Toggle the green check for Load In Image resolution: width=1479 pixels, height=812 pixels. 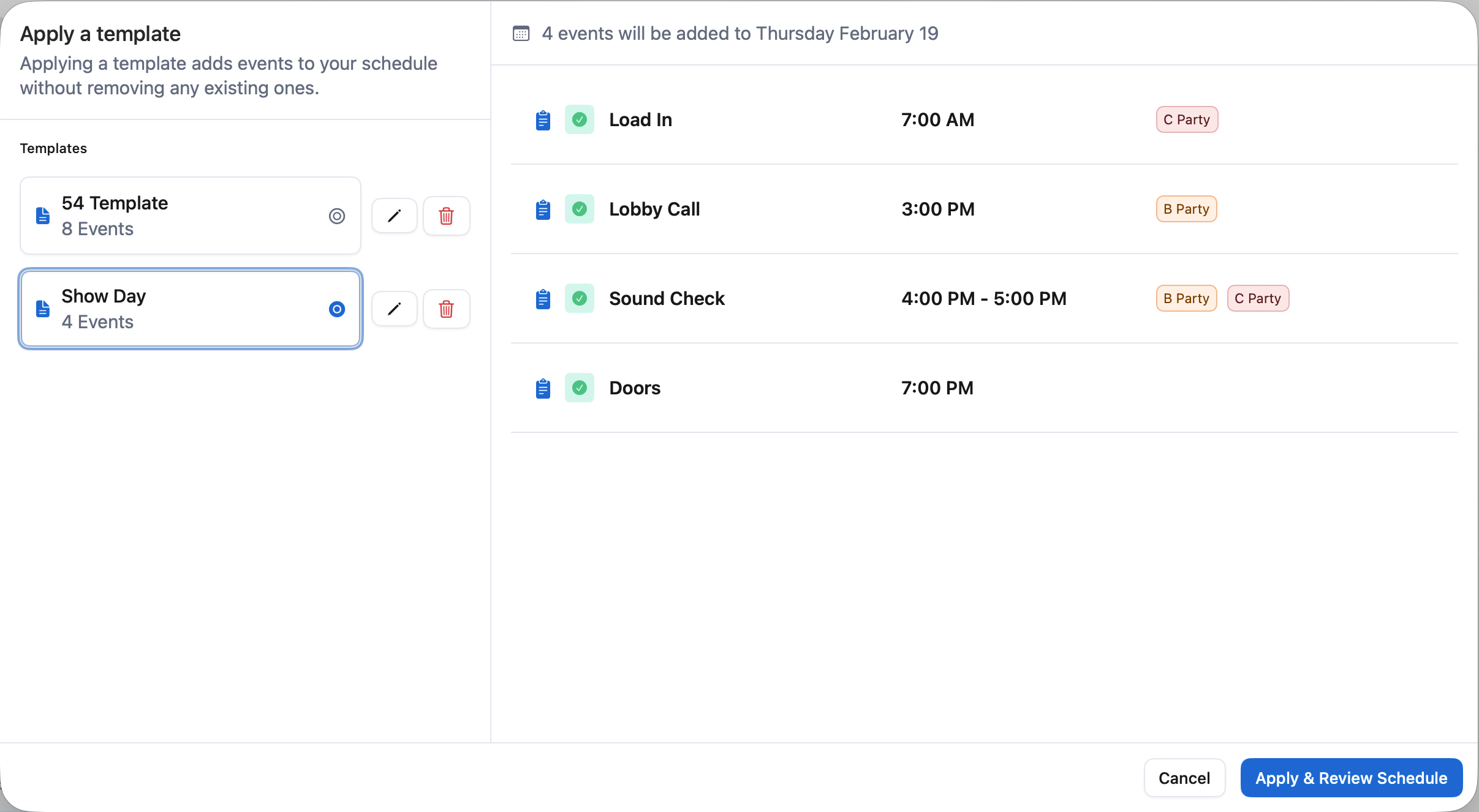(x=579, y=119)
